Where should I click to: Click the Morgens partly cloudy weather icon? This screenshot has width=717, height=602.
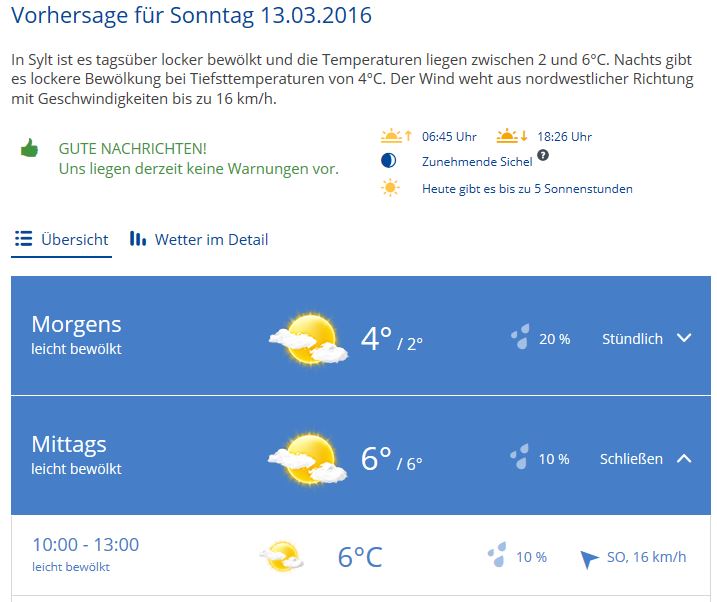pyautogui.click(x=307, y=338)
